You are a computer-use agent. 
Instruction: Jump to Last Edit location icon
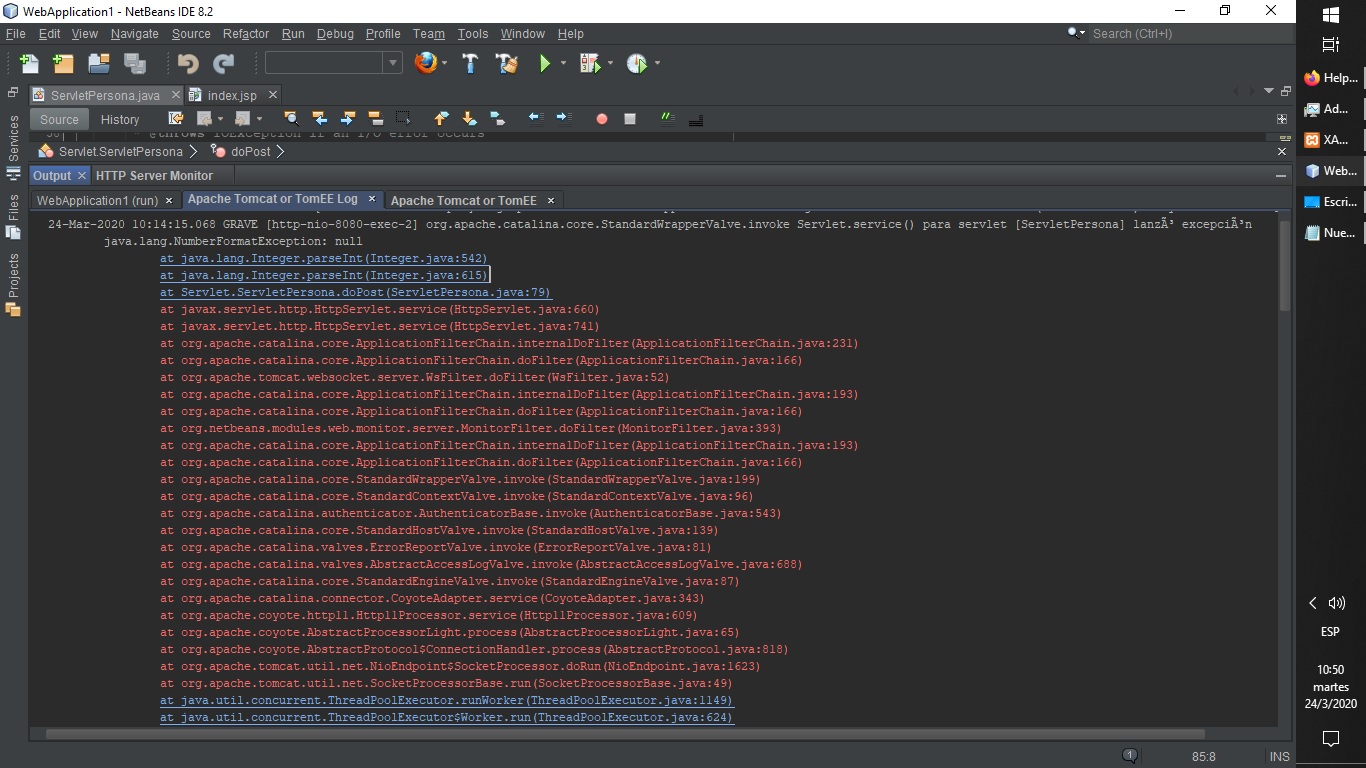pyautogui.click(x=176, y=118)
